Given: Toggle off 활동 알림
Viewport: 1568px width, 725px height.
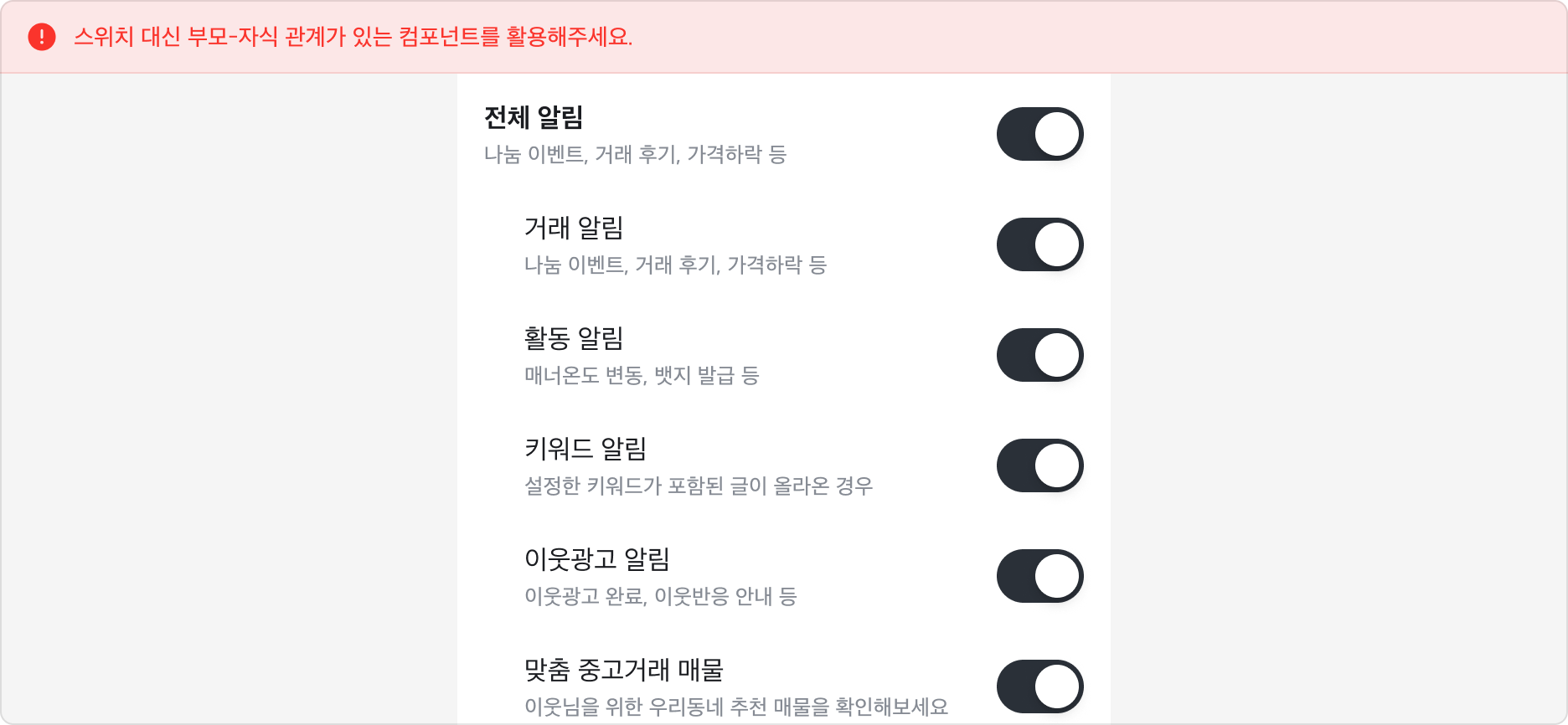Looking at the screenshot, I should coord(1039,354).
